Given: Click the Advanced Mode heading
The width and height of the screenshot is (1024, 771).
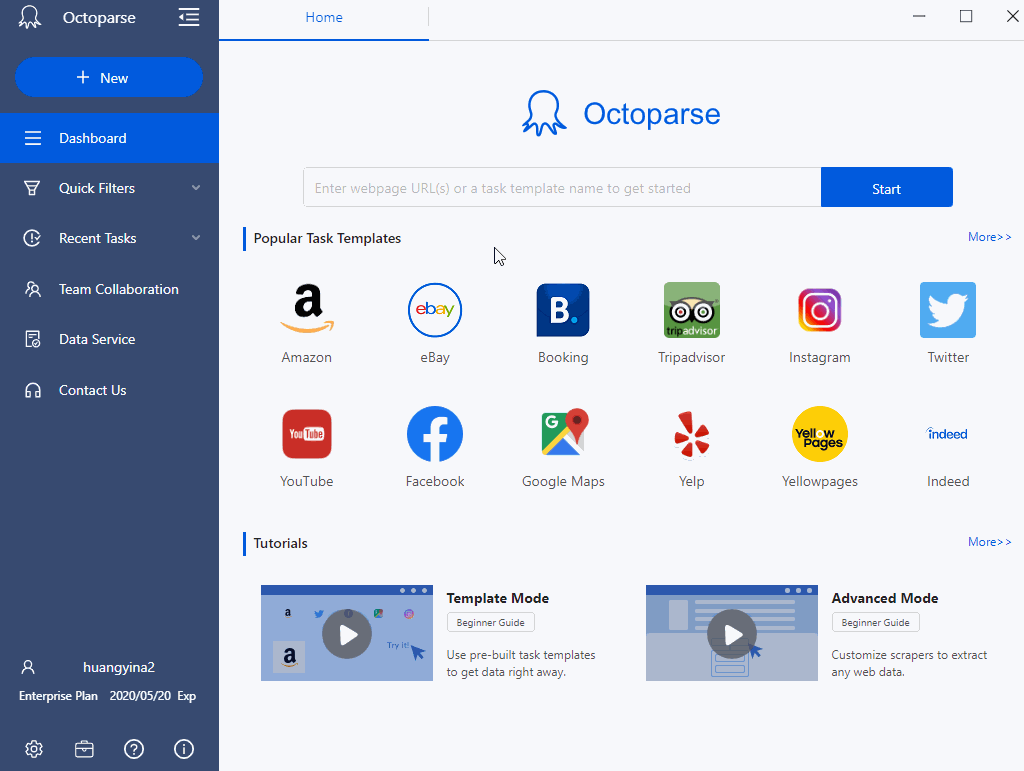Looking at the screenshot, I should (x=885, y=598).
